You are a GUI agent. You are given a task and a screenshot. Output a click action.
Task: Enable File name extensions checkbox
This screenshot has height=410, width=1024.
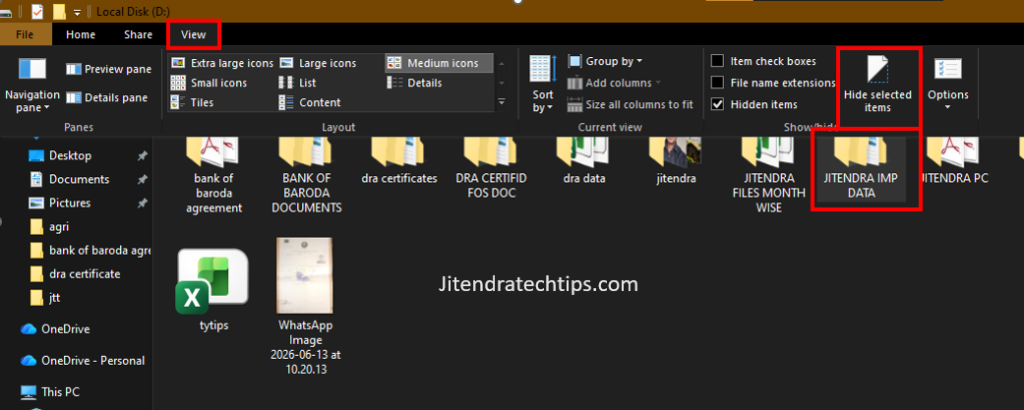[718, 83]
